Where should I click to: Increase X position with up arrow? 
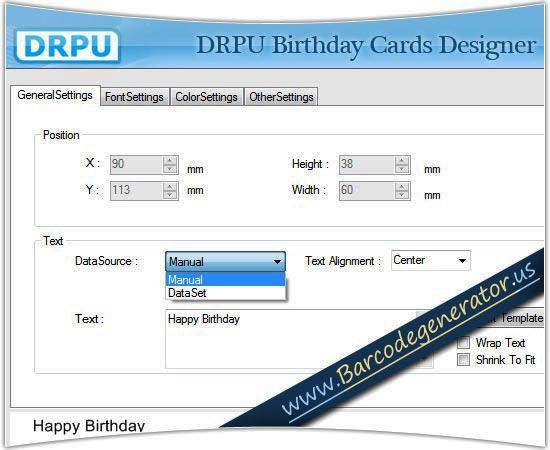click(x=170, y=161)
